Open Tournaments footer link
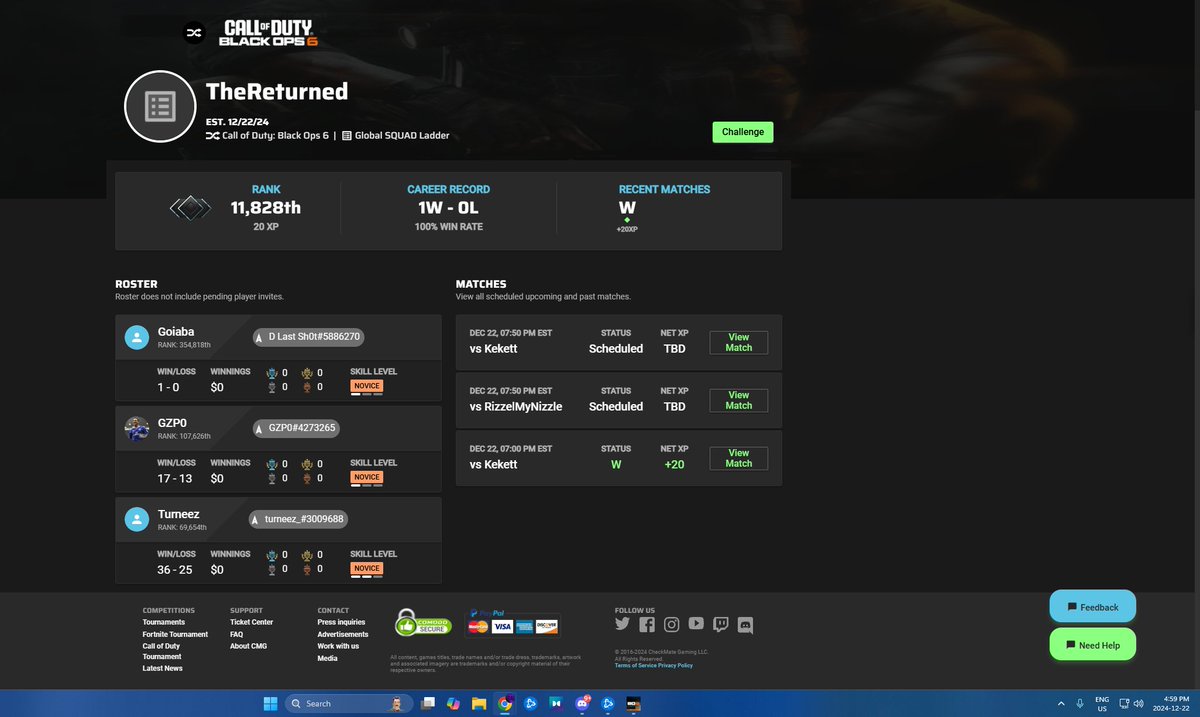Screen dimensions: 1200x717 [x=164, y=622]
